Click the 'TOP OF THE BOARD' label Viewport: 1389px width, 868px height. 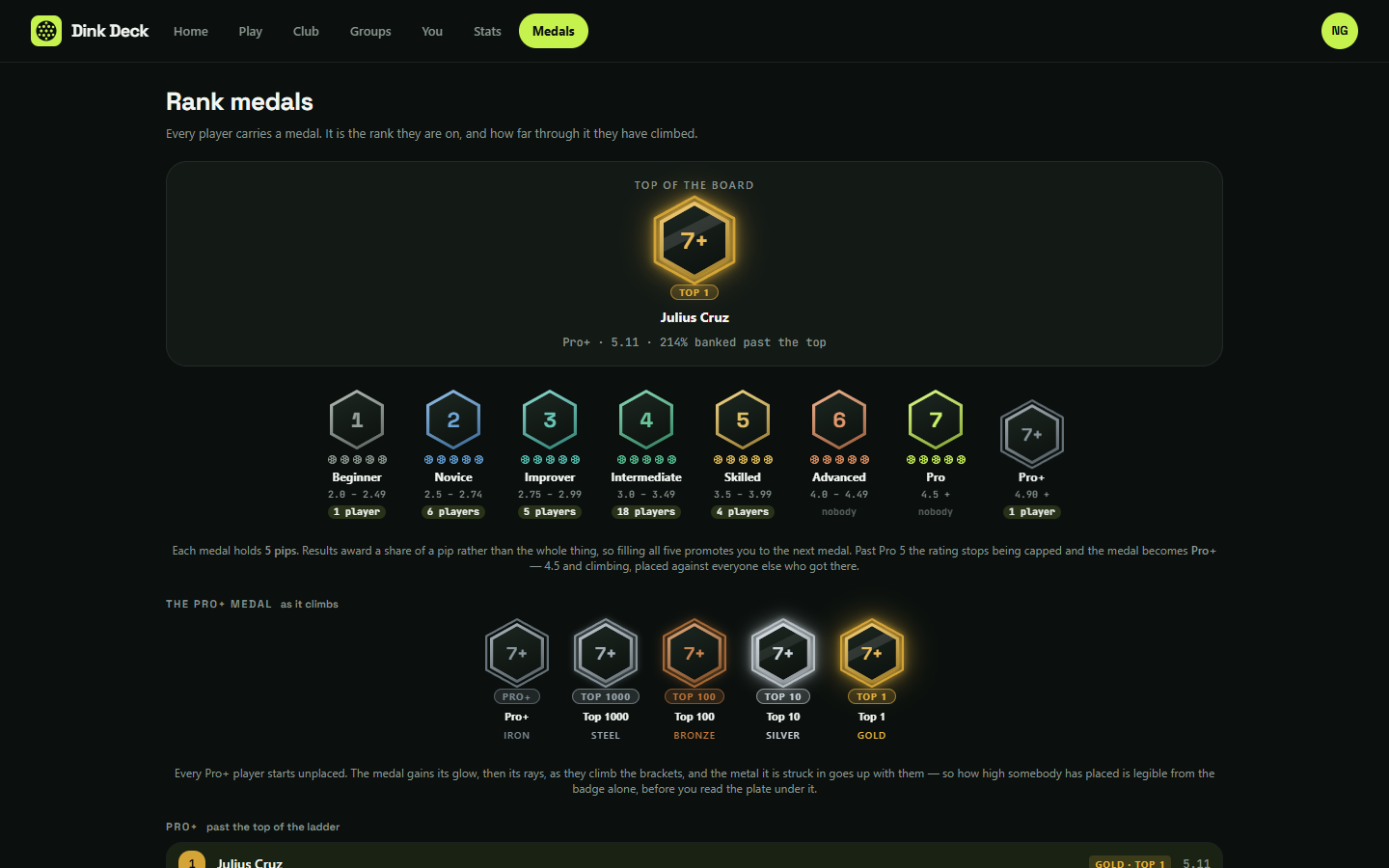pos(694,185)
